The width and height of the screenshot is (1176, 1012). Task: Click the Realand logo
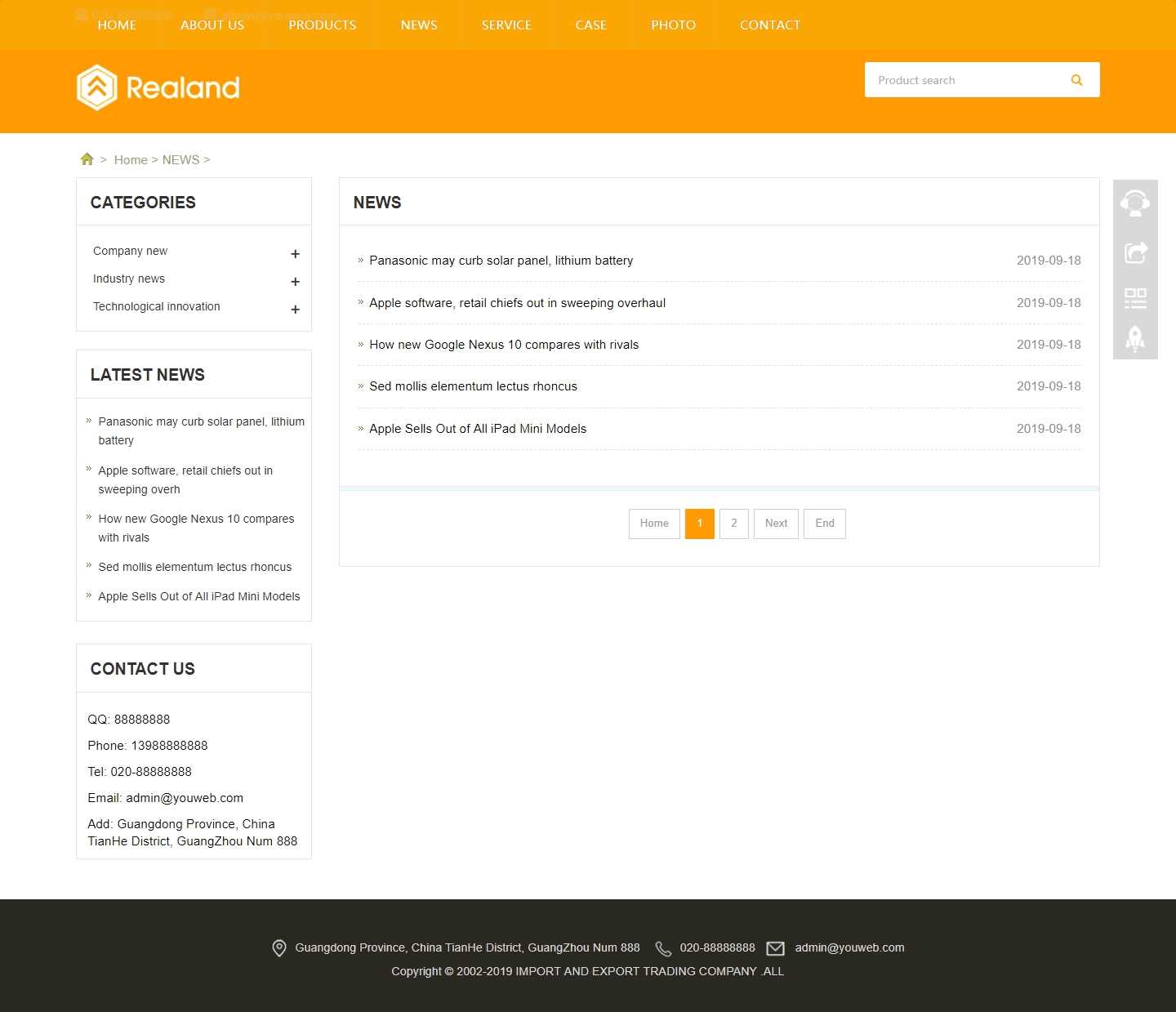tap(158, 87)
